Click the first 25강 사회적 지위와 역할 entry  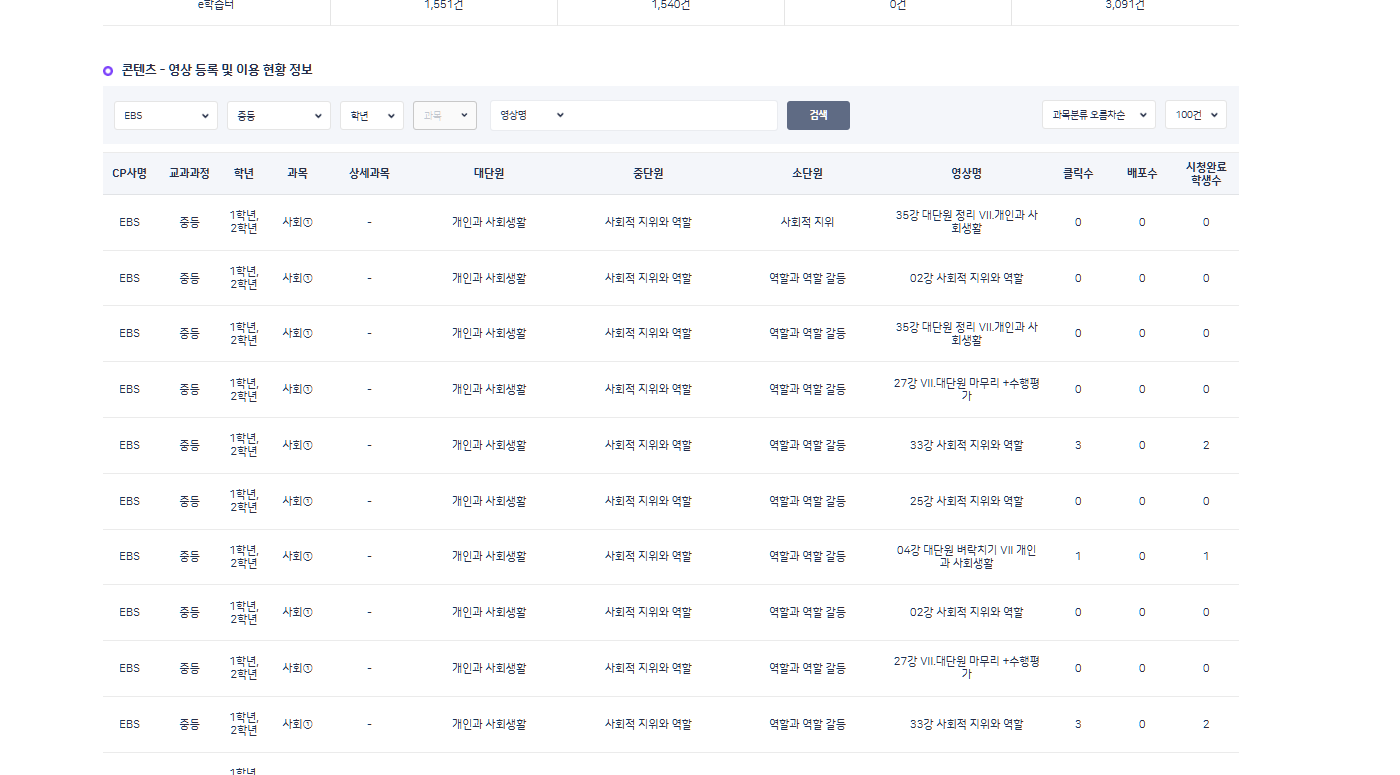click(x=966, y=501)
